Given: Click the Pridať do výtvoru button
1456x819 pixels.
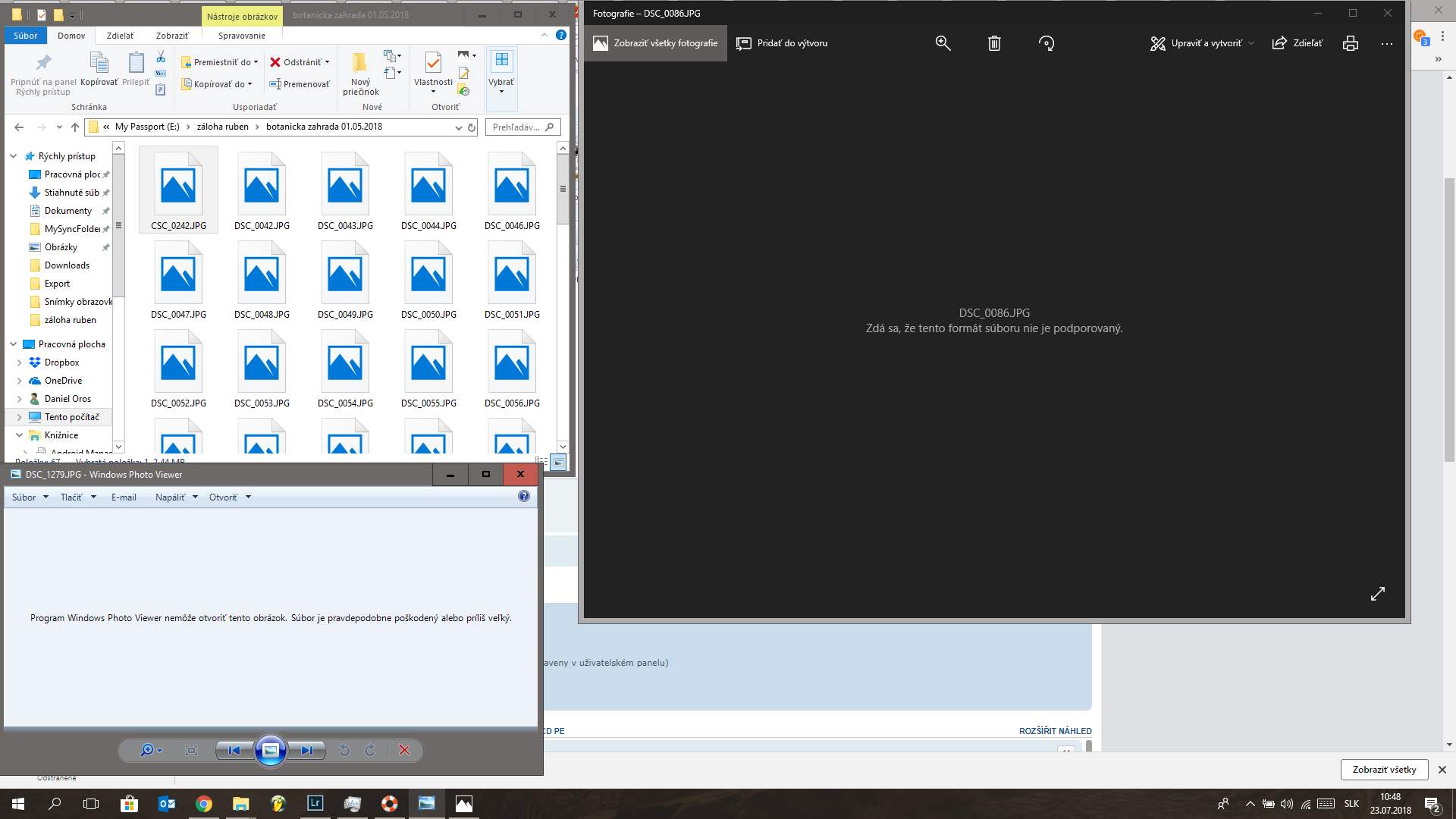Looking at the screenshot, I should pos(782,43).
